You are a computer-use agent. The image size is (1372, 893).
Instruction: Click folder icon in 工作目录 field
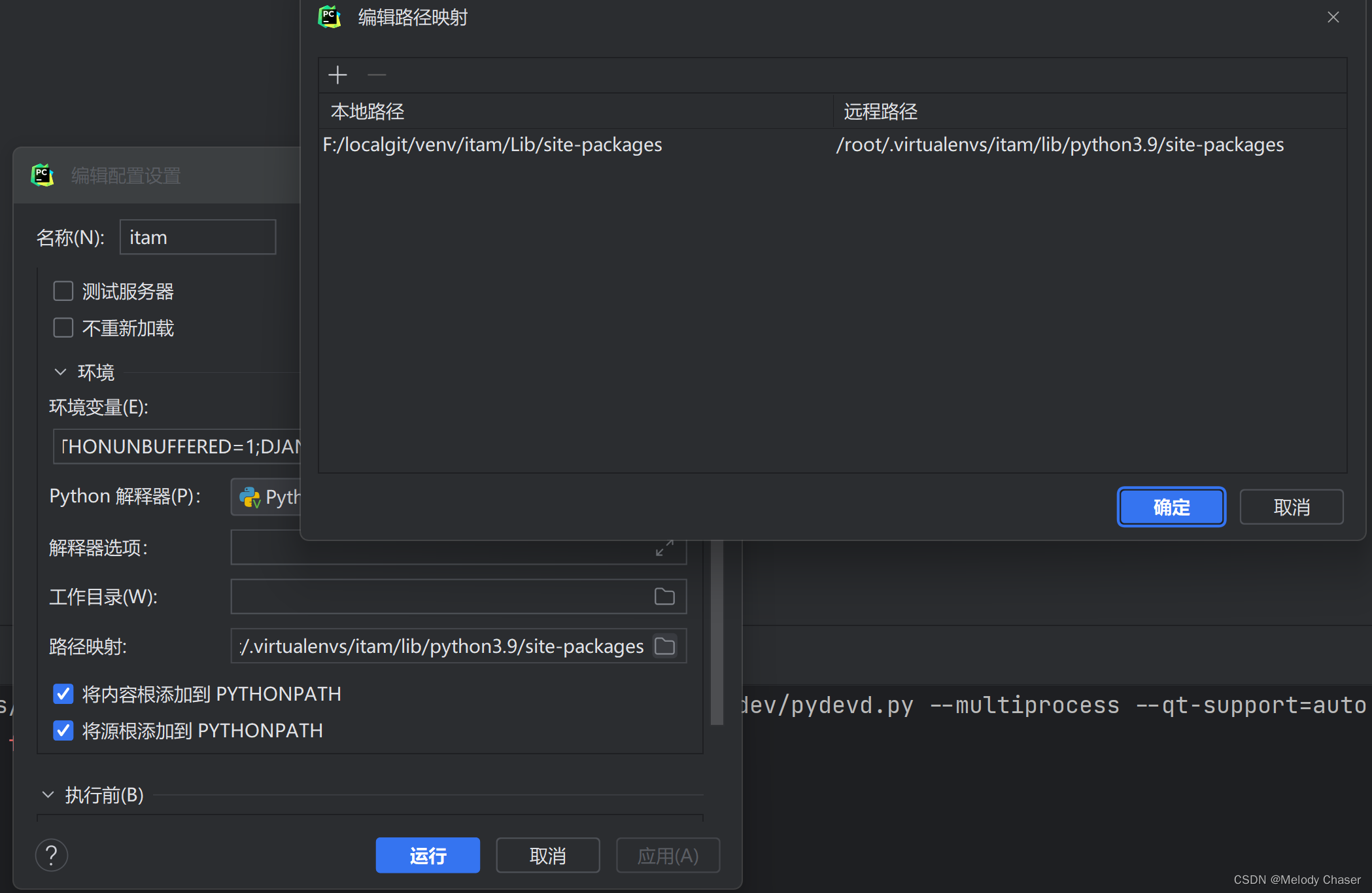(x=664, y=597)
